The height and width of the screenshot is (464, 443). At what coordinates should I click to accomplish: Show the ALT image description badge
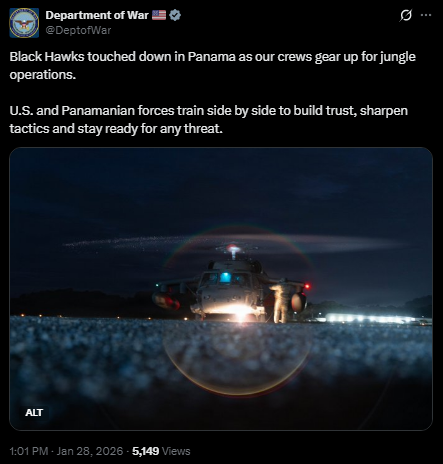(34, 412)
